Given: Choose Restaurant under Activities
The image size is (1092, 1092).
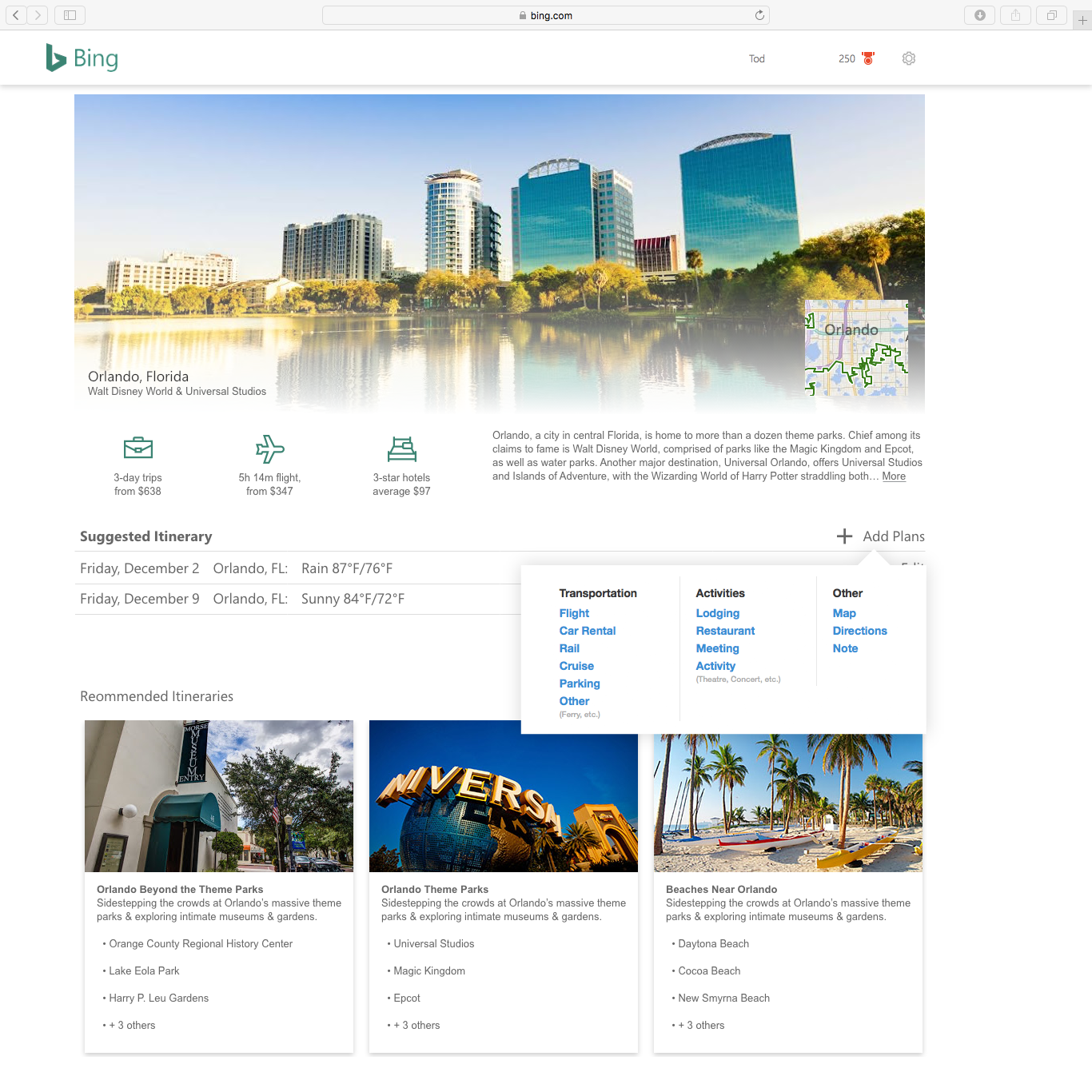Looking at the screenshot, I should pyautogui.click(x=725, y=631).
